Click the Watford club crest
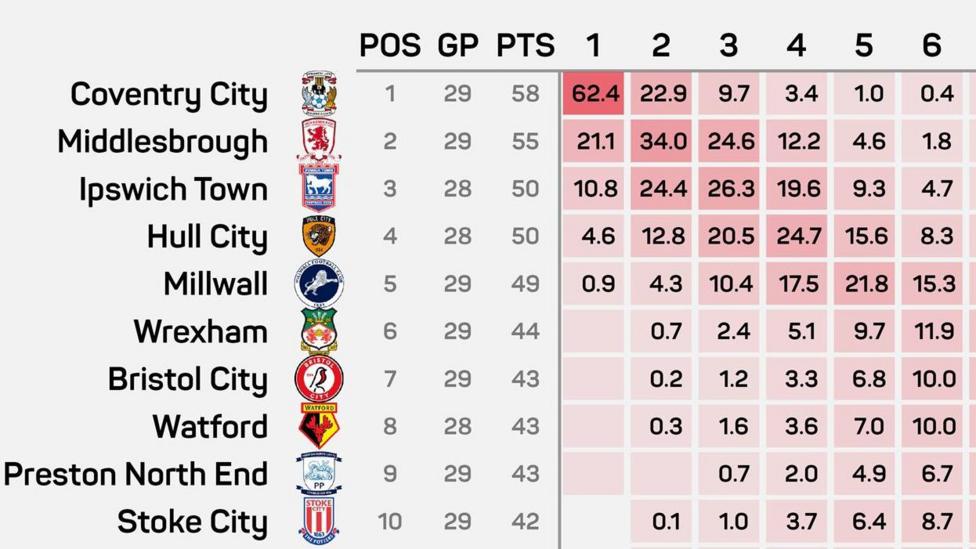The image size is (976, 549). click(x=319, y=426)
